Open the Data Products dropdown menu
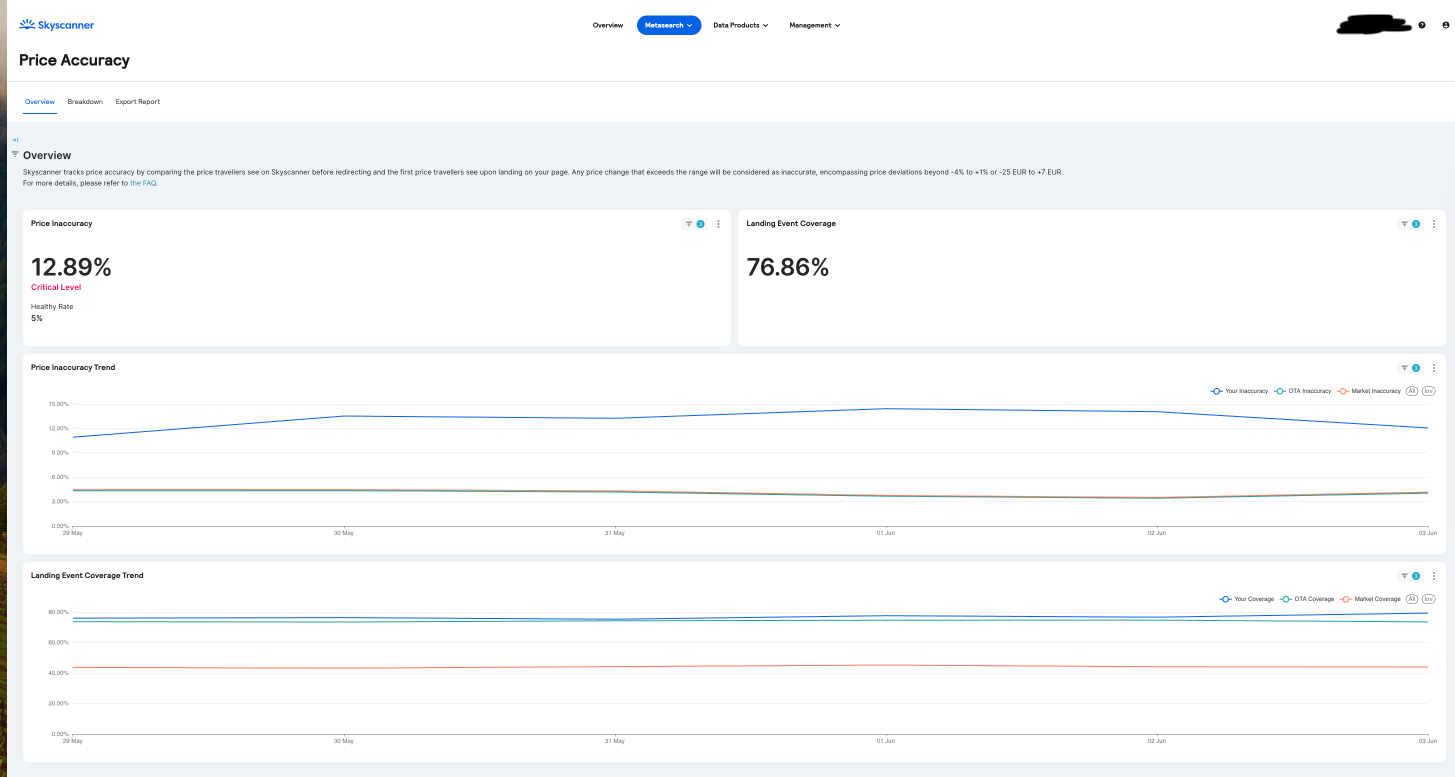This screenshot has height=777, width=1455. coord(740,25)
